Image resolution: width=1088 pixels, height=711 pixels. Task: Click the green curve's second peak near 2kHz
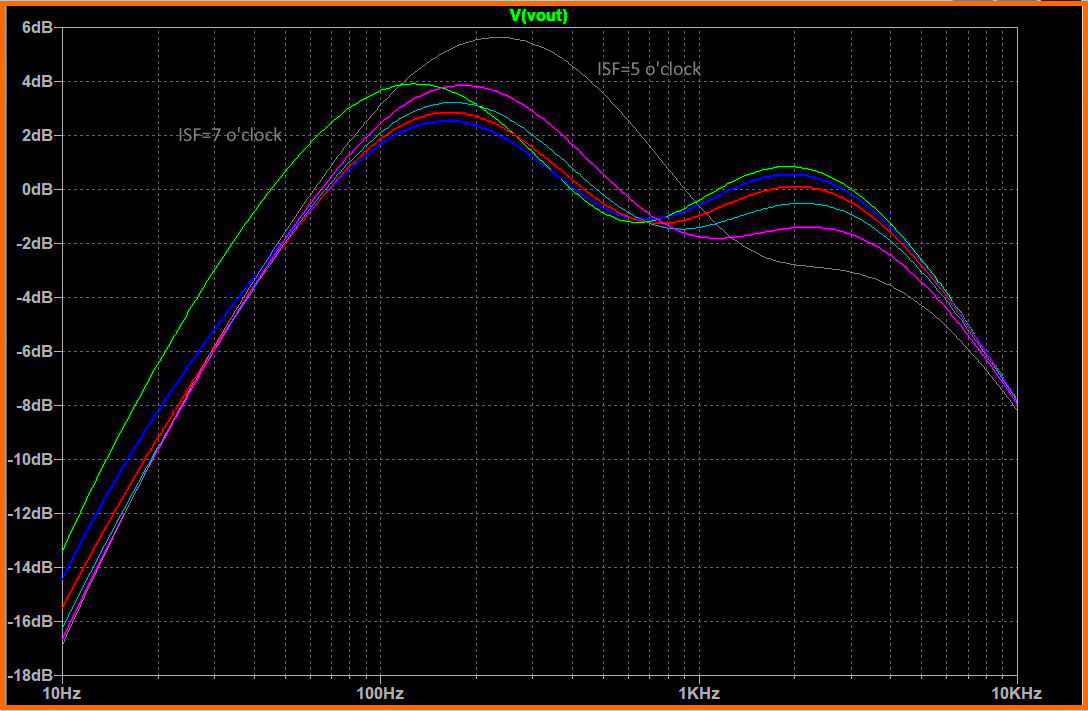point(788,166)
